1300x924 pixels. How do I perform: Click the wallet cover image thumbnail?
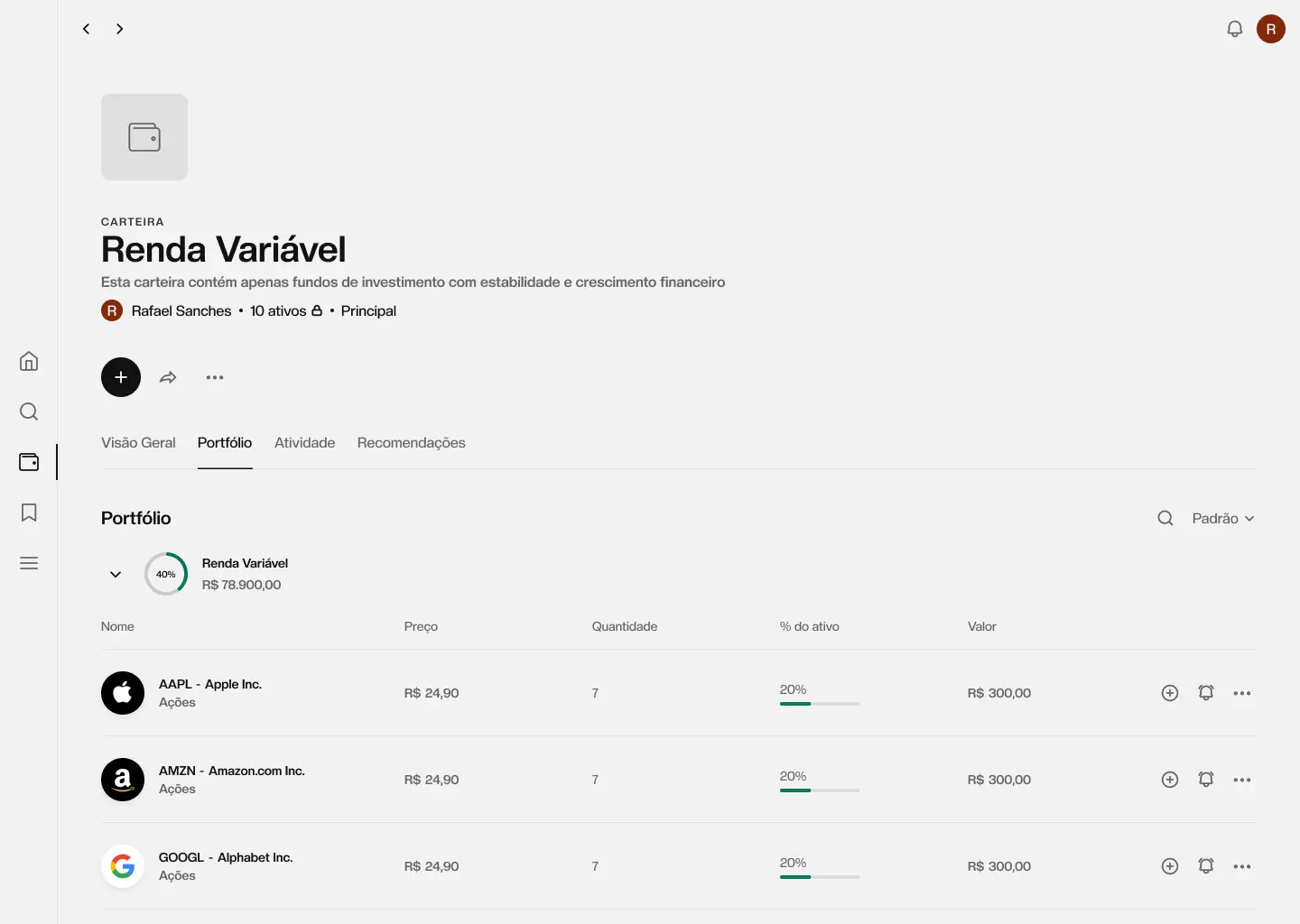click(x=144, y=137)
